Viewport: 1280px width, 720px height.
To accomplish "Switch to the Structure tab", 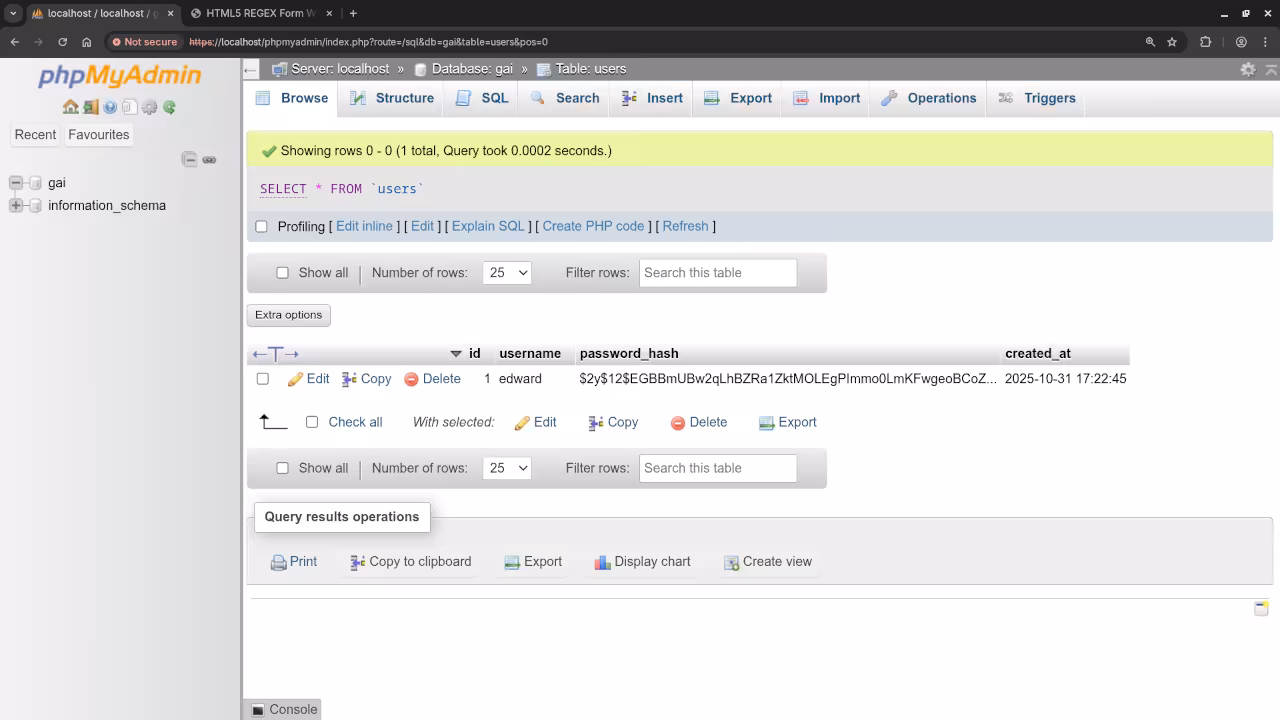I will click(x=391, y=97).
